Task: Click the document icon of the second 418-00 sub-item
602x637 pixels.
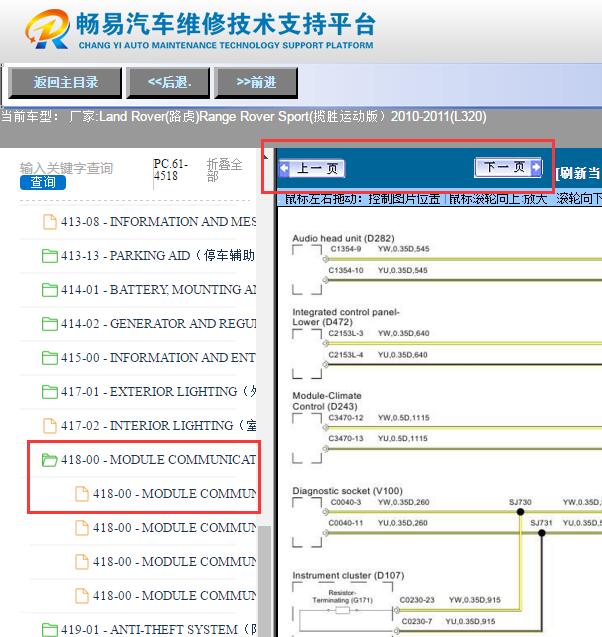Action: [82, 528]
